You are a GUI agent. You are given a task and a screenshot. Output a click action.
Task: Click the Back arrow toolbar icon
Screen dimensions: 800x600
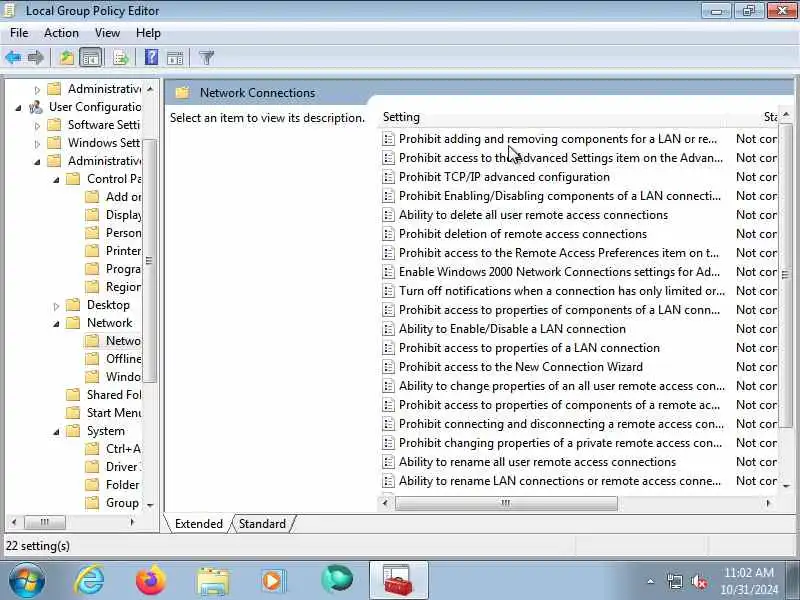13,58
